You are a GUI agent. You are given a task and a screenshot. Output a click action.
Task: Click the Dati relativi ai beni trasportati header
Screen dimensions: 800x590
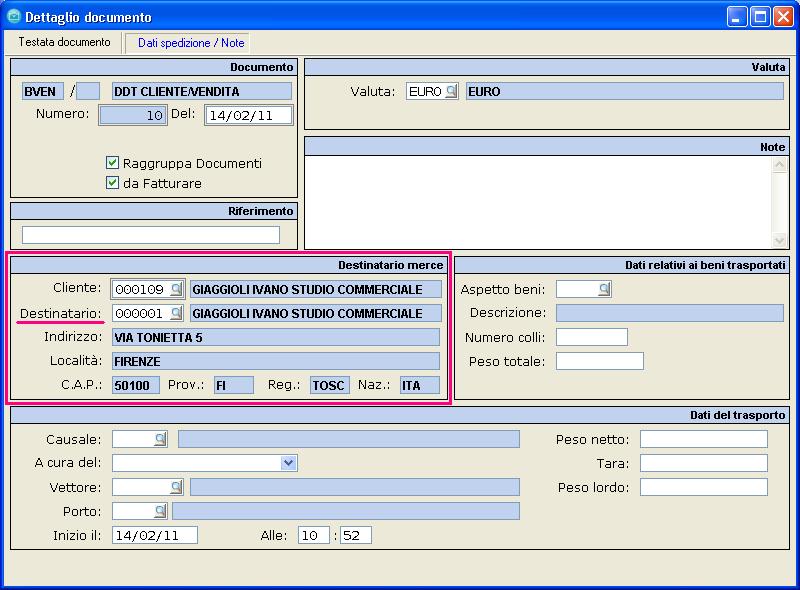click(622, 265)
